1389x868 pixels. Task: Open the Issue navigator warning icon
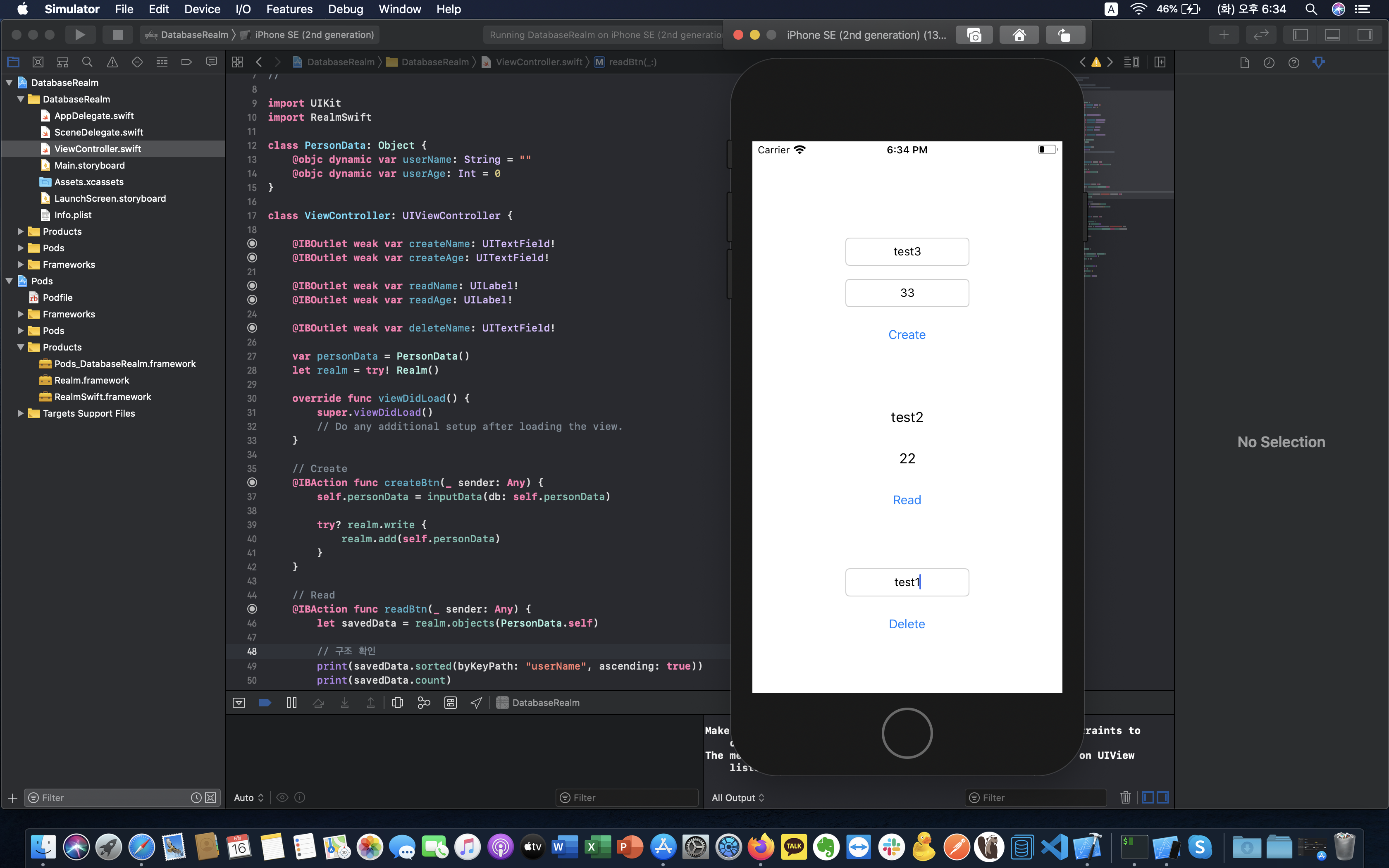click(112, 62)
